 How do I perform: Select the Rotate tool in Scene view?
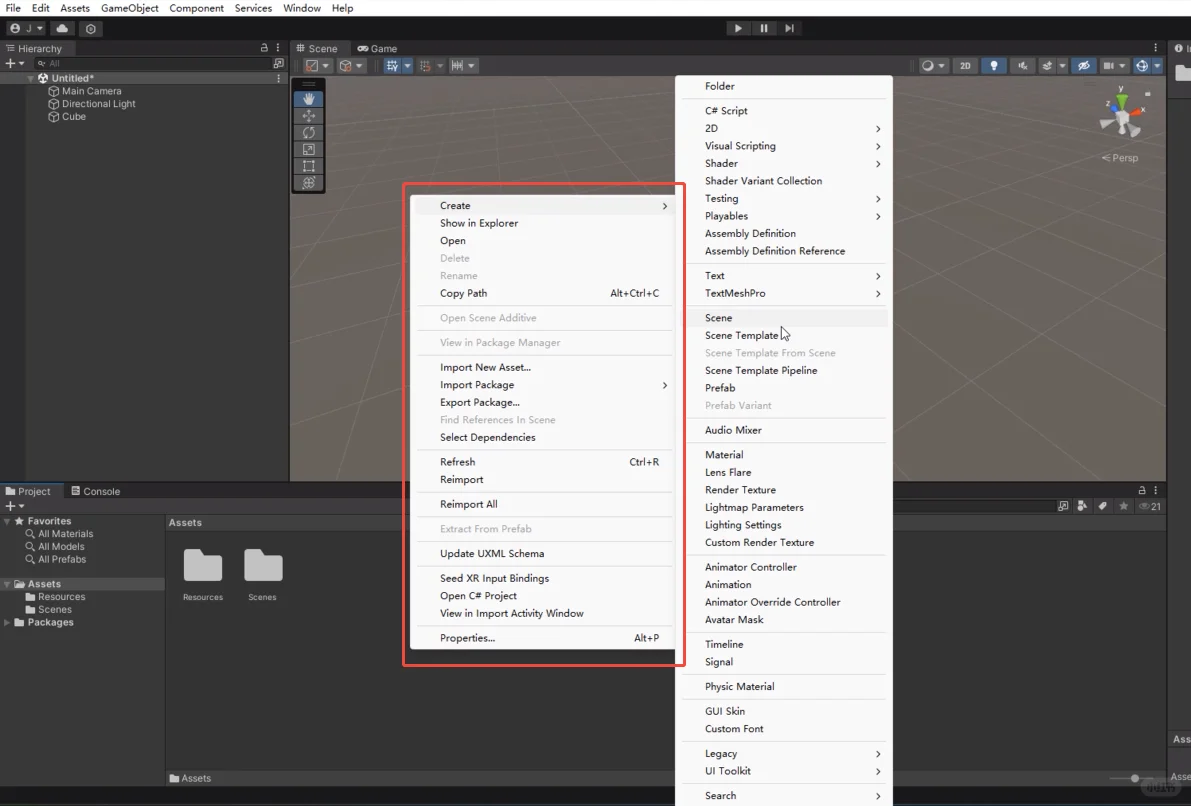coord(308,132)
